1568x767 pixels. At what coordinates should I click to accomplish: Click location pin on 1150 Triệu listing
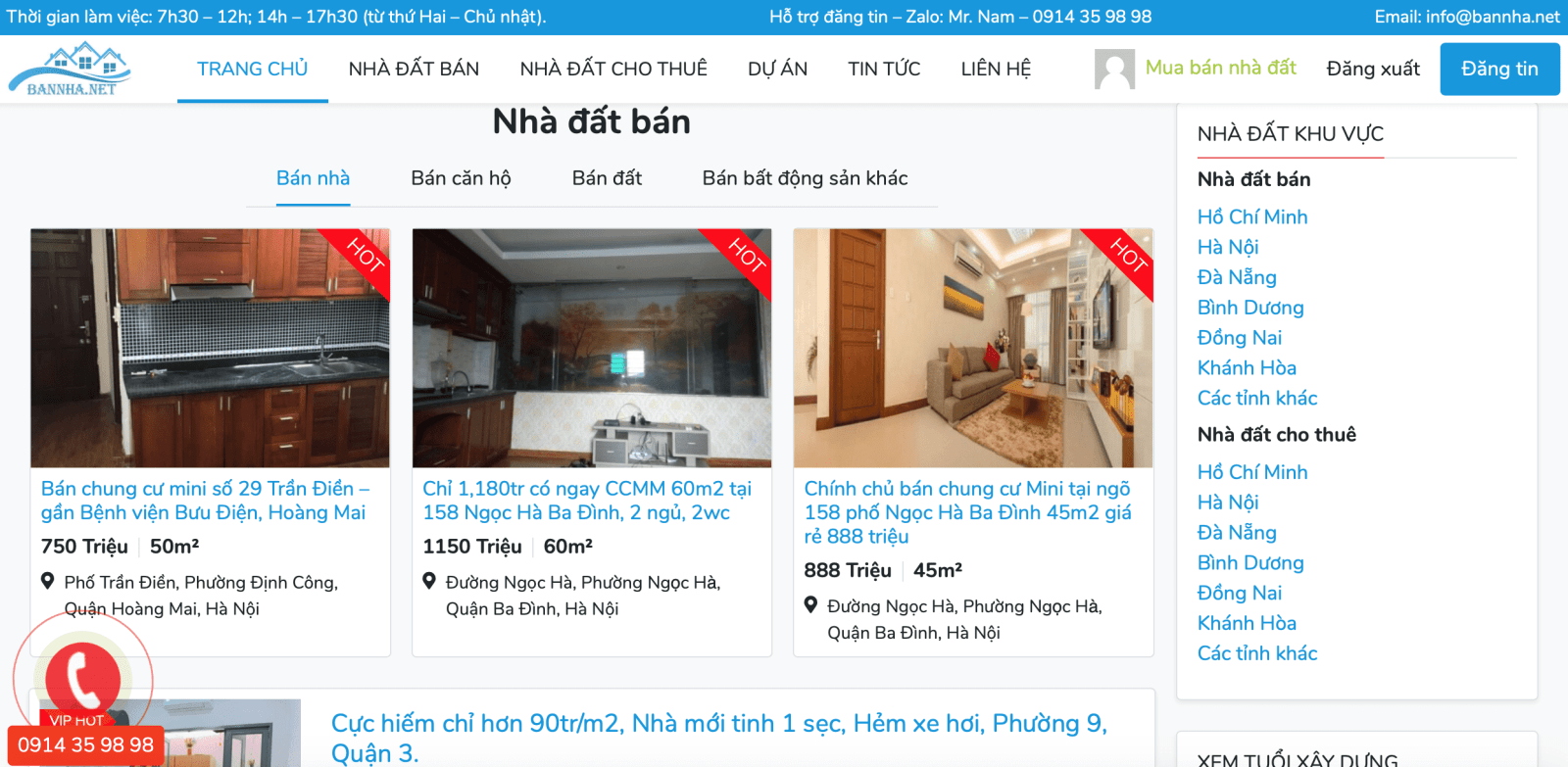point(428,581)
